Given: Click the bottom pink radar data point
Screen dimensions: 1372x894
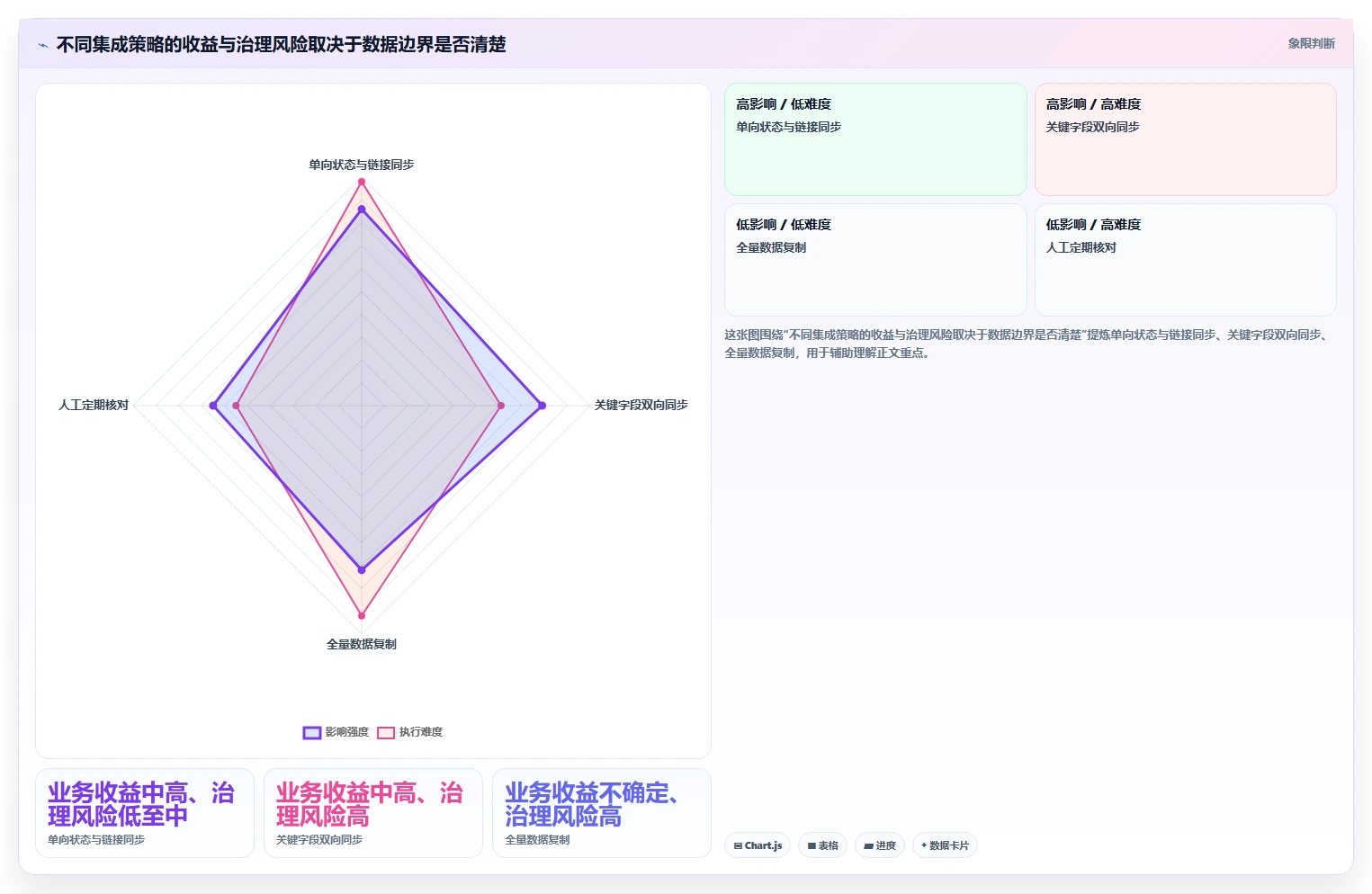Looking at the screenshot, I should point(362,616).
